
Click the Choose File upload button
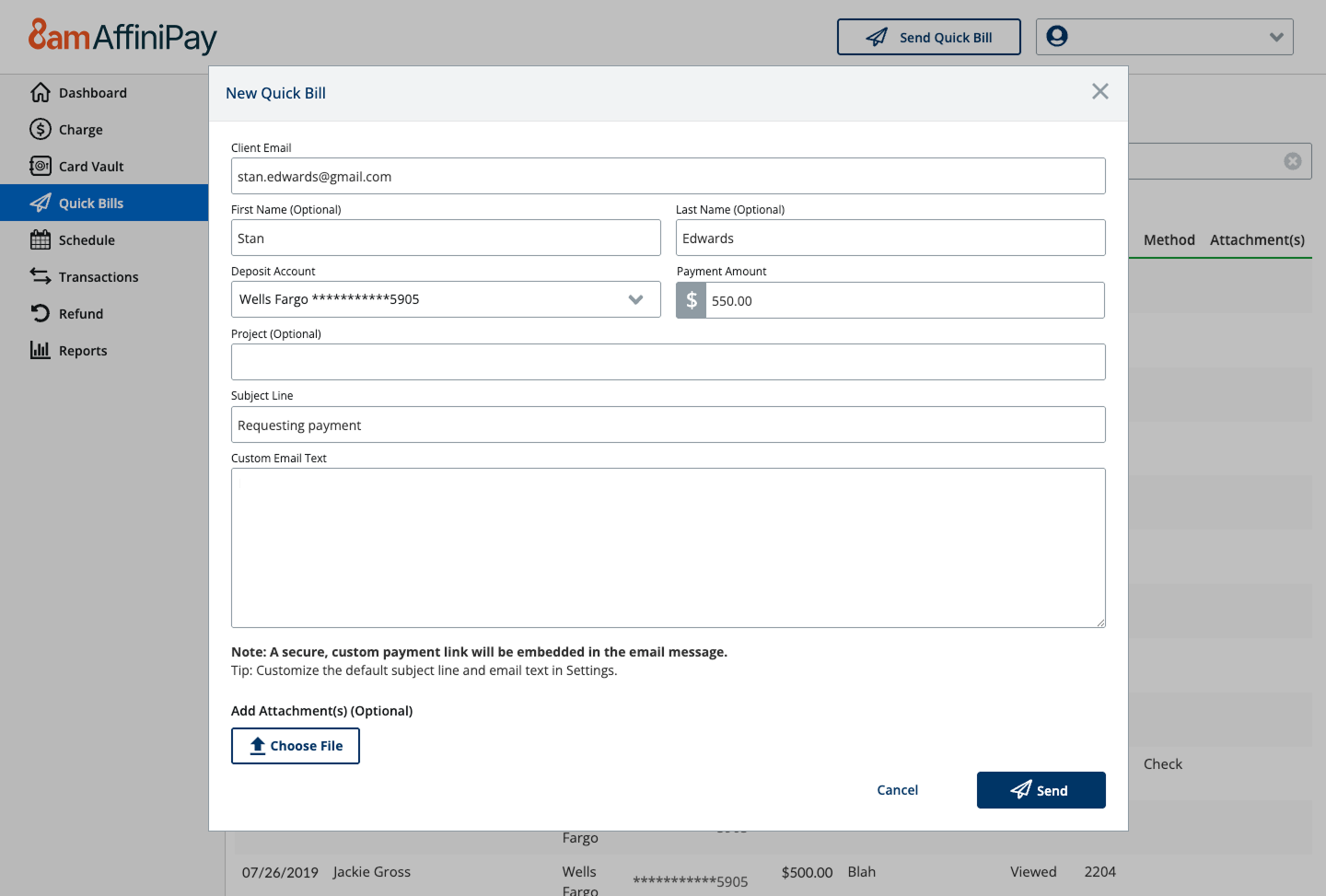point(296,746)
